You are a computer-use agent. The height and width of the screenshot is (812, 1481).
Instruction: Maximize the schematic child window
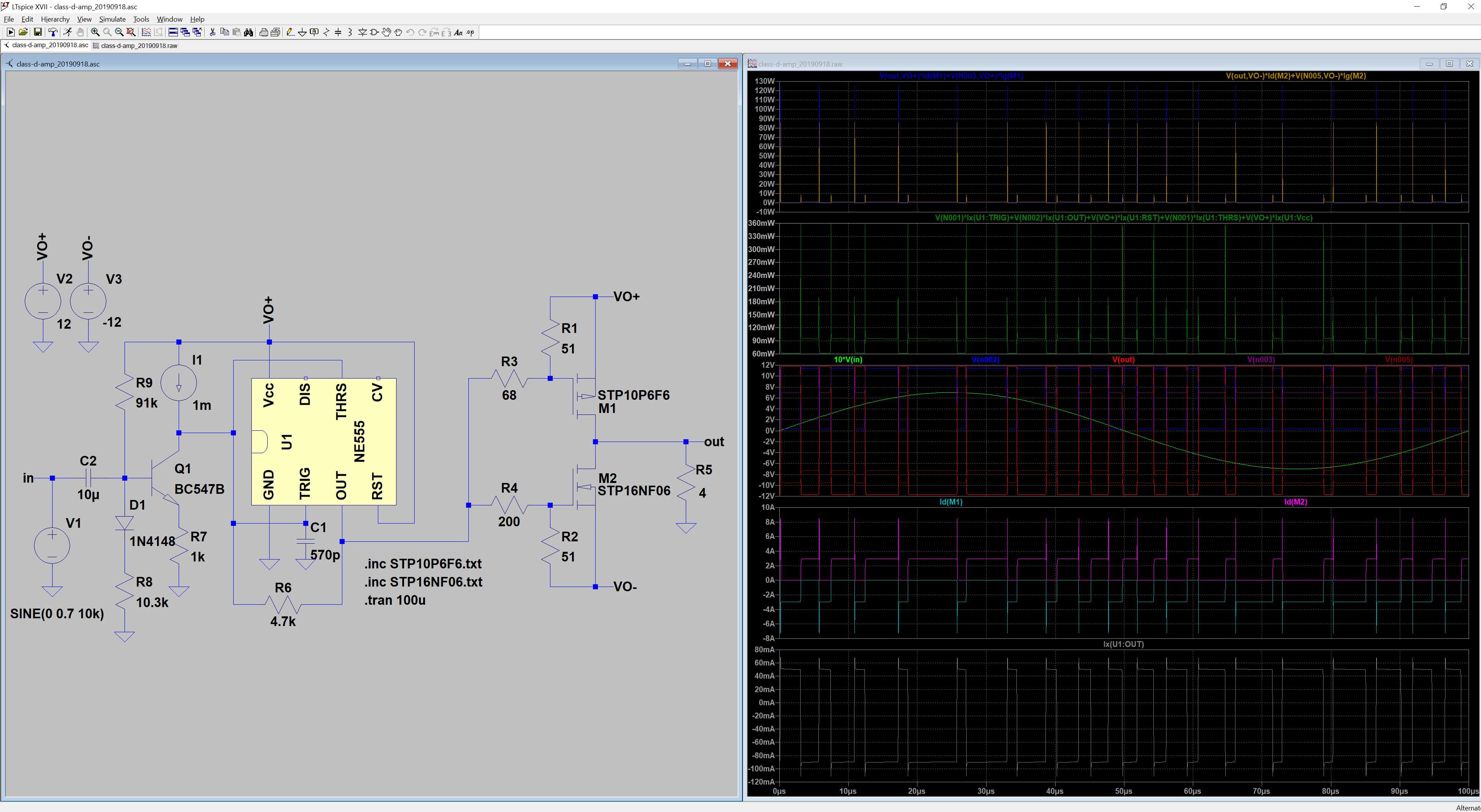point(708,64)
